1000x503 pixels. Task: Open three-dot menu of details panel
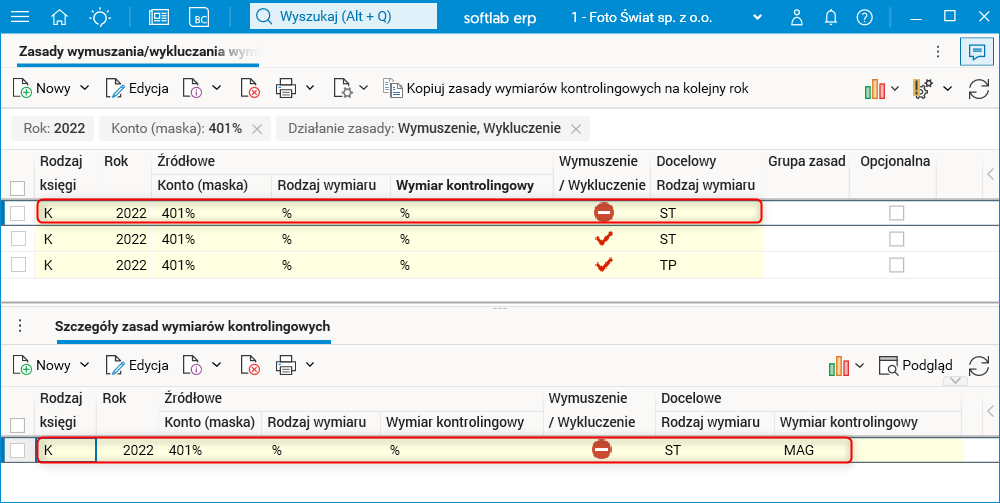tap(20, 326)
